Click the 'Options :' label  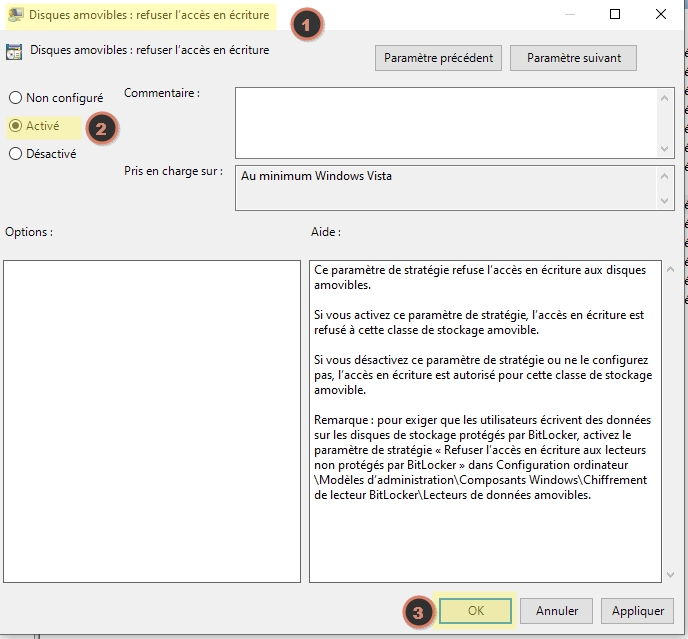(x=29, y=232)
